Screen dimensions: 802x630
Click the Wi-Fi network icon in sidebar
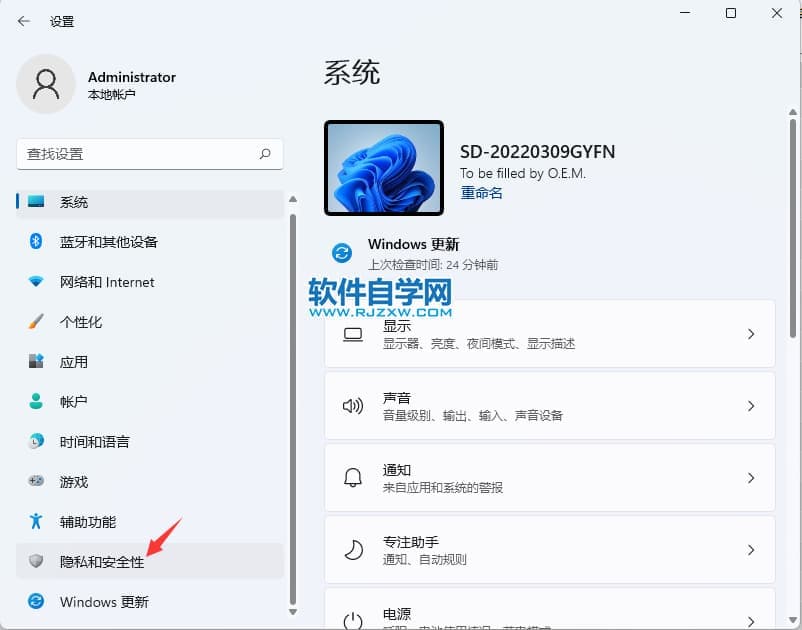[36, 282]
